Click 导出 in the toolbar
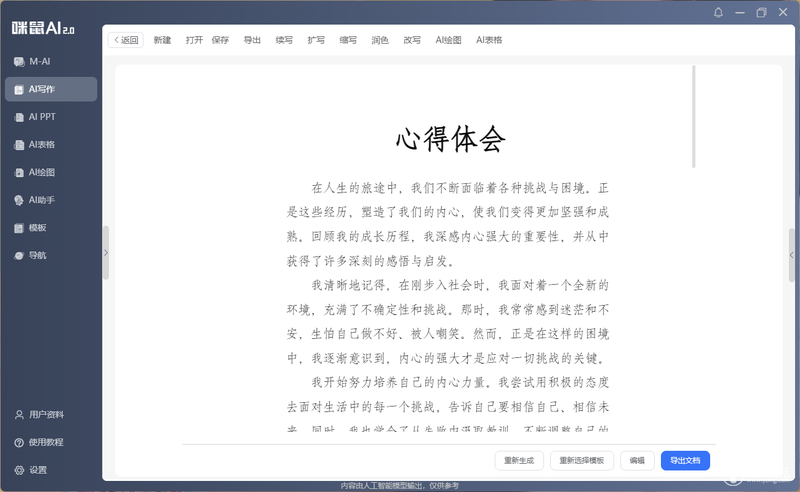This screenshot has height=492, width=800. point(252,40)
